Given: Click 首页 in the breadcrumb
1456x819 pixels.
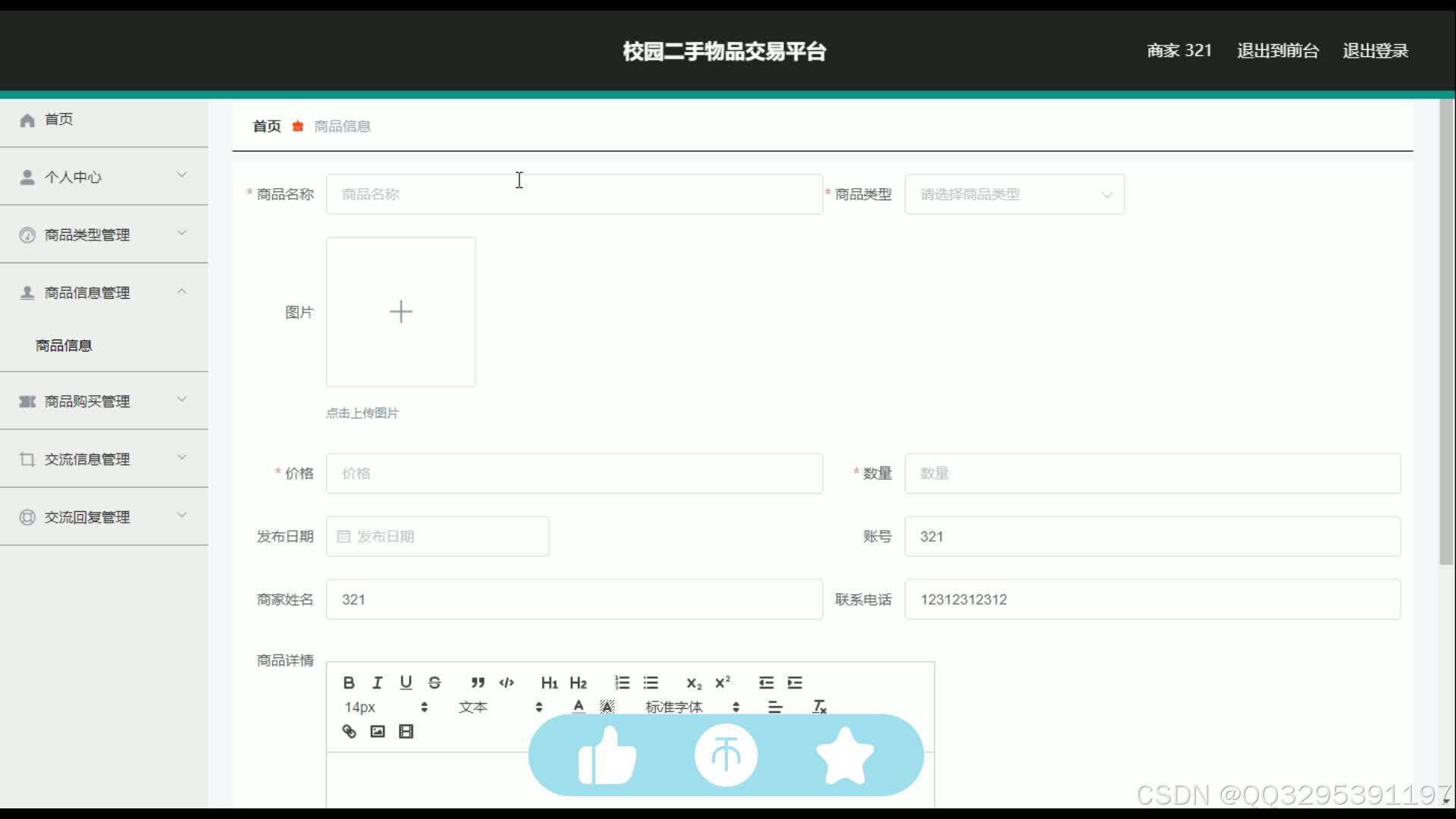Looking at the screenshot, I should point(267,126).
